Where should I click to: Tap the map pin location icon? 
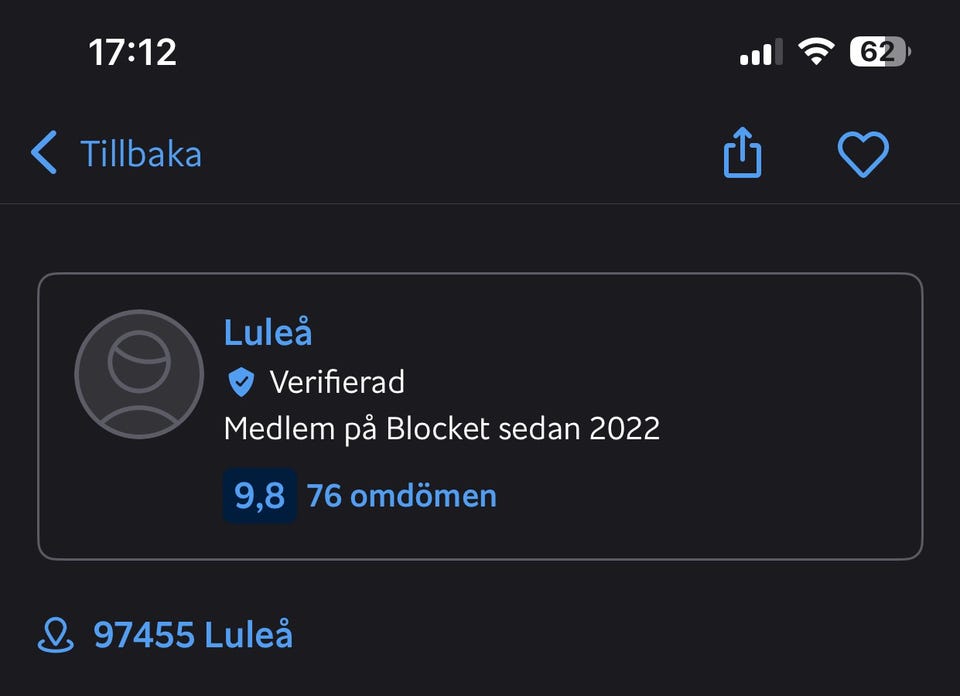click(x=56, y=635)
